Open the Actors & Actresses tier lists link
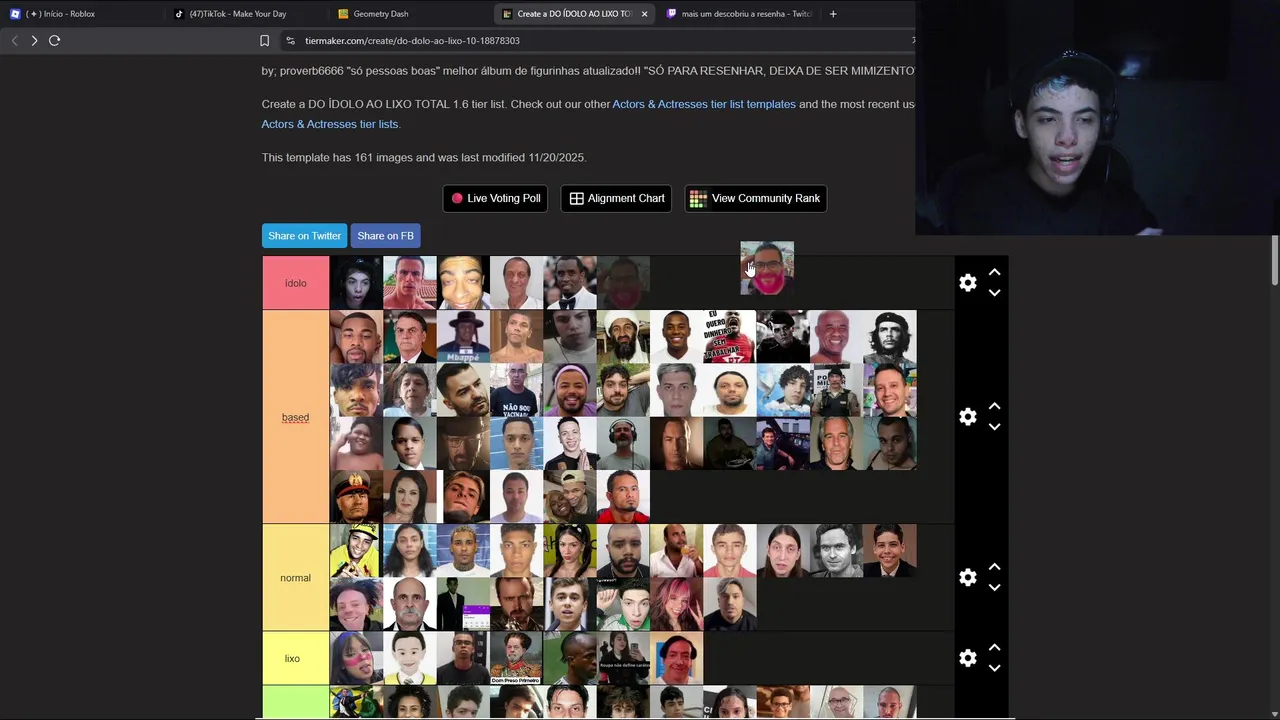The image size is (1280, 720). point(330,124)
